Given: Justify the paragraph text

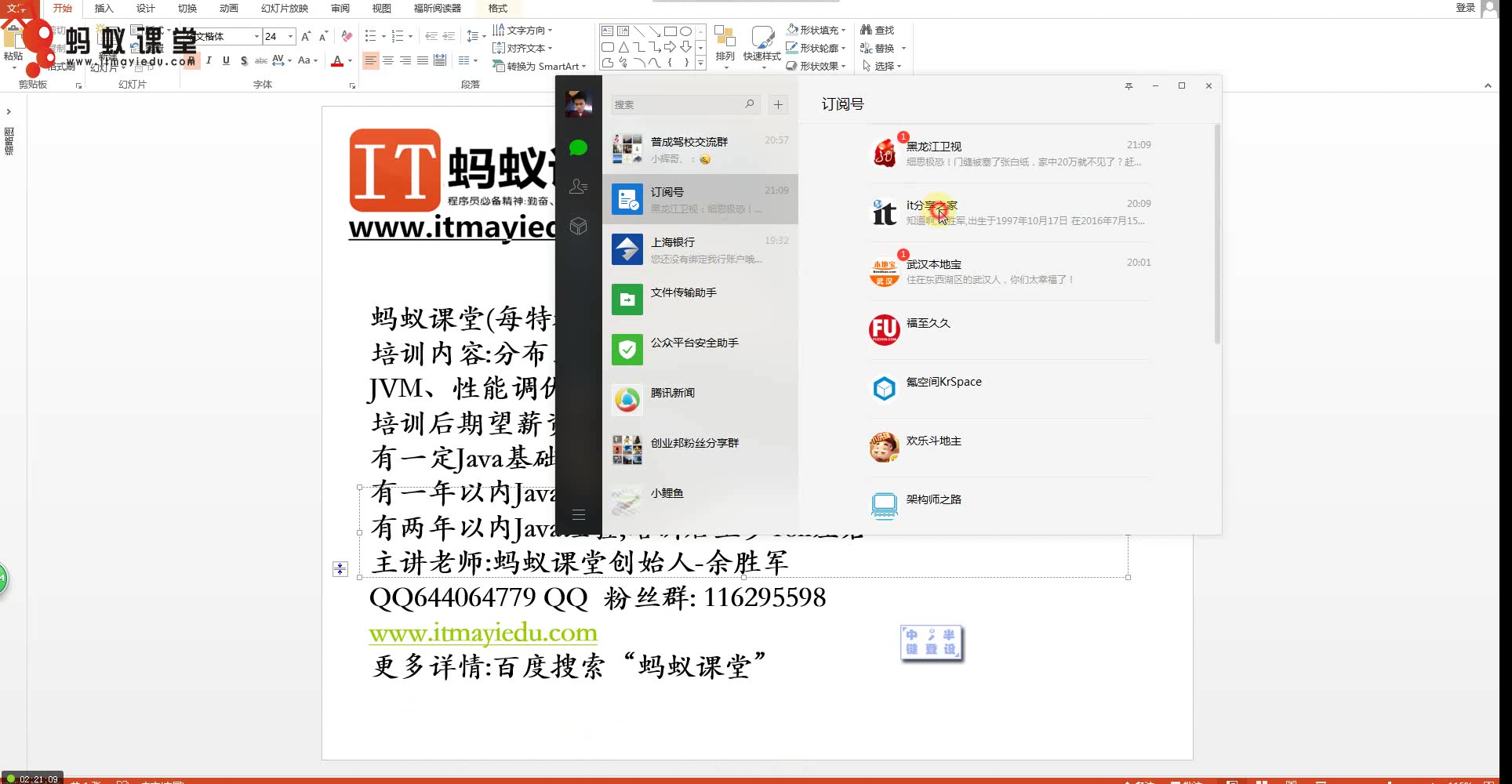Looking at the screenshot, I should click(423, 60).
